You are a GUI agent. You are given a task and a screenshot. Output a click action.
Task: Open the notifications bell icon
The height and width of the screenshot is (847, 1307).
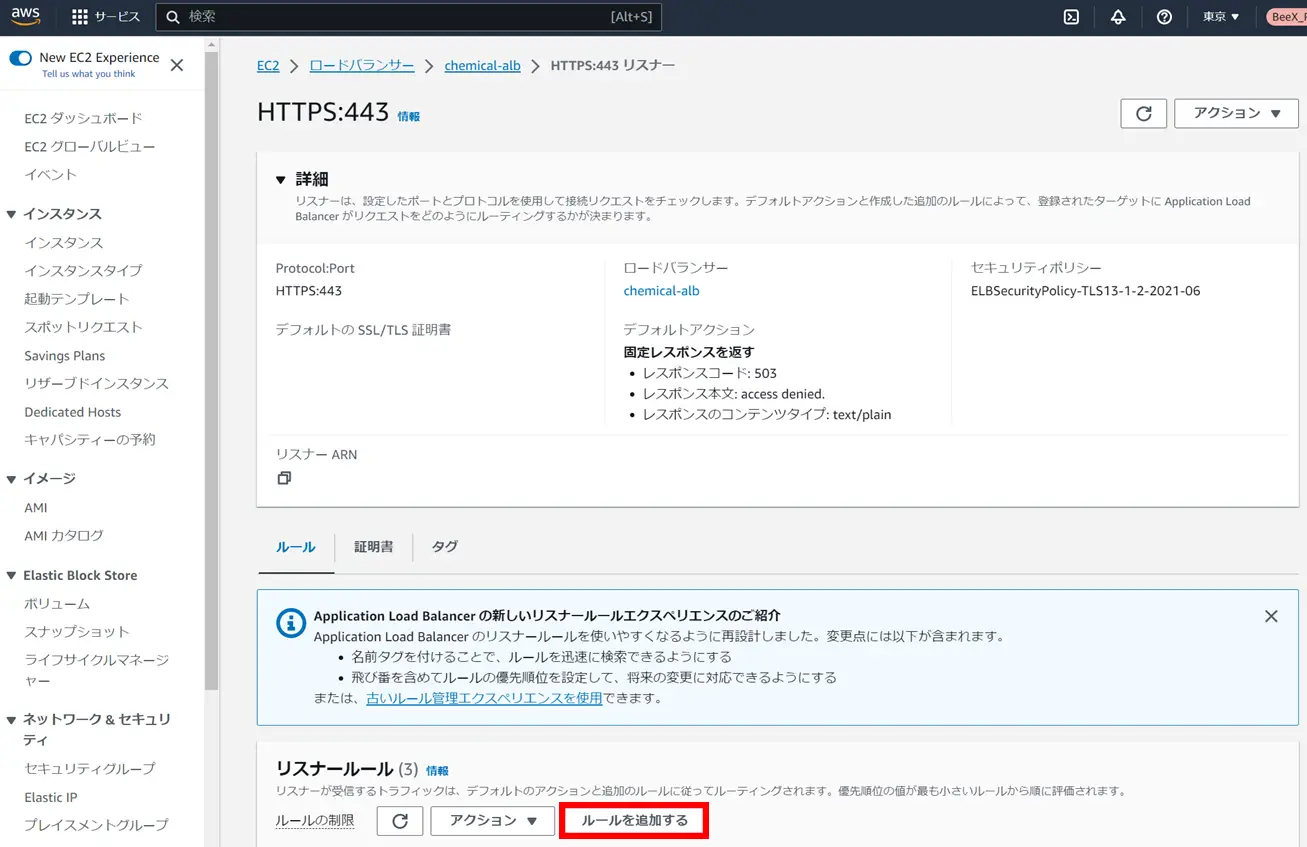pos(1118,17)
